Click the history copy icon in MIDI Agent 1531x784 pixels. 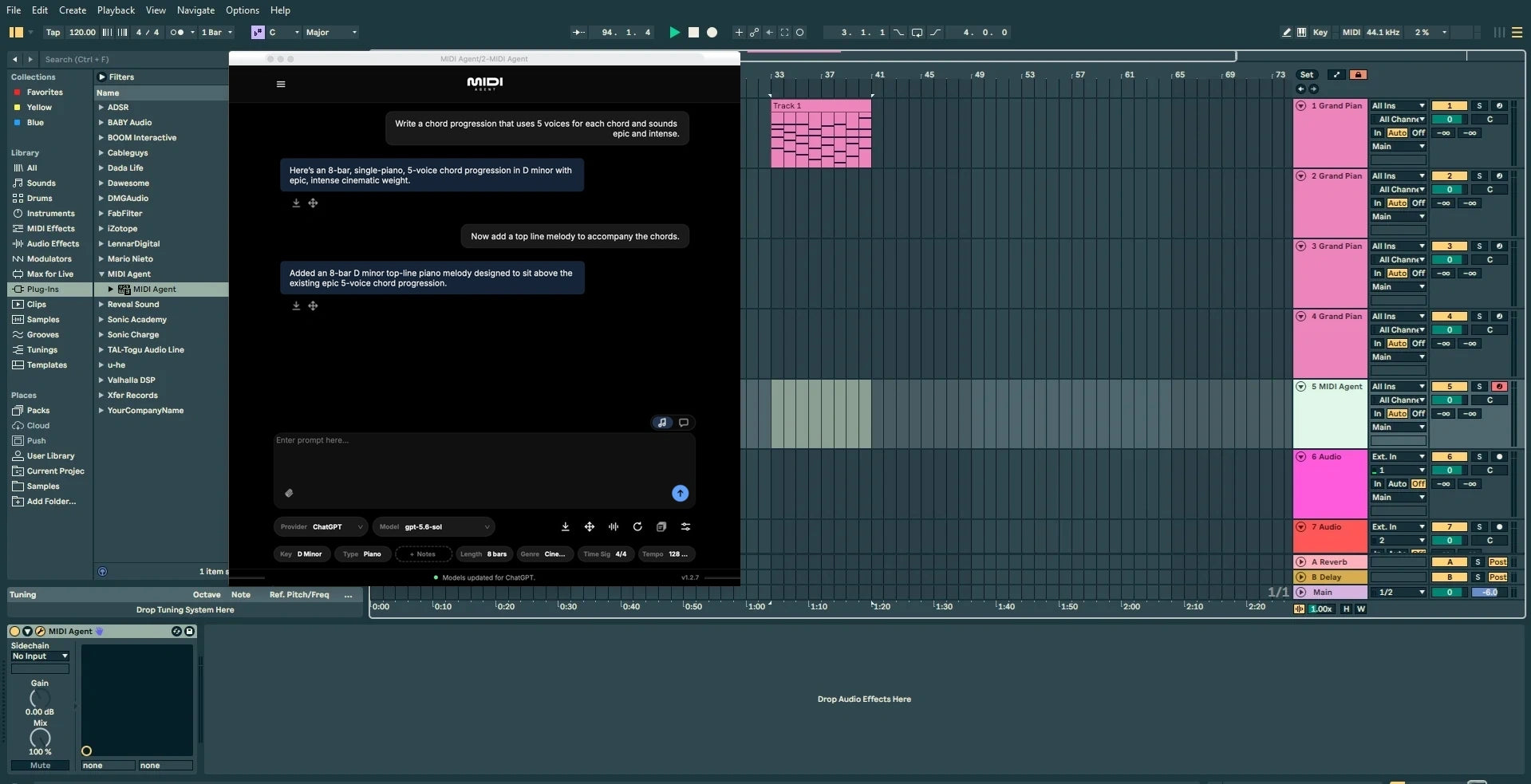(x=661, y=527)
